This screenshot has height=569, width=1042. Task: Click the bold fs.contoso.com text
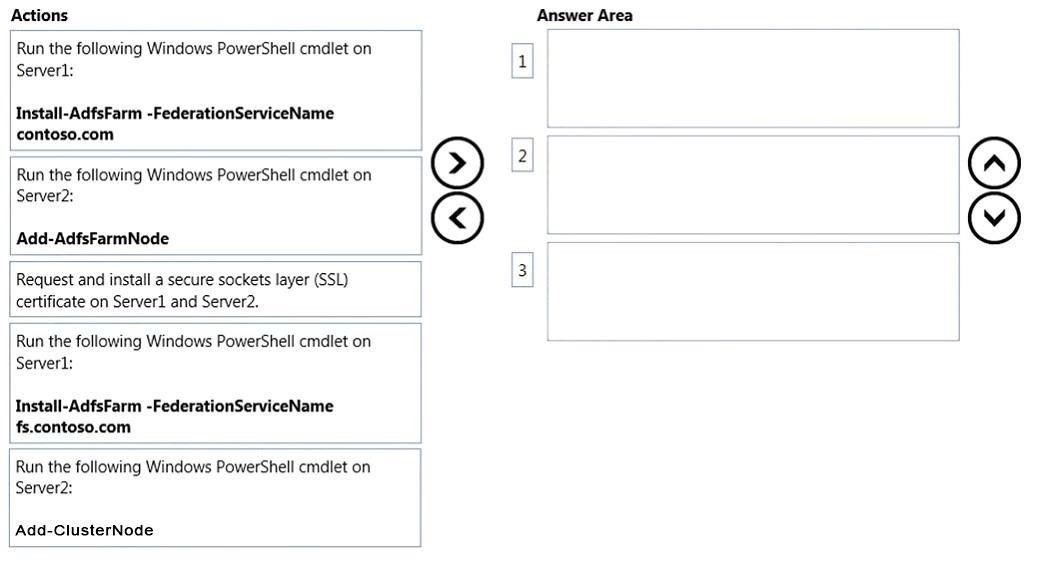click(73, 427)
